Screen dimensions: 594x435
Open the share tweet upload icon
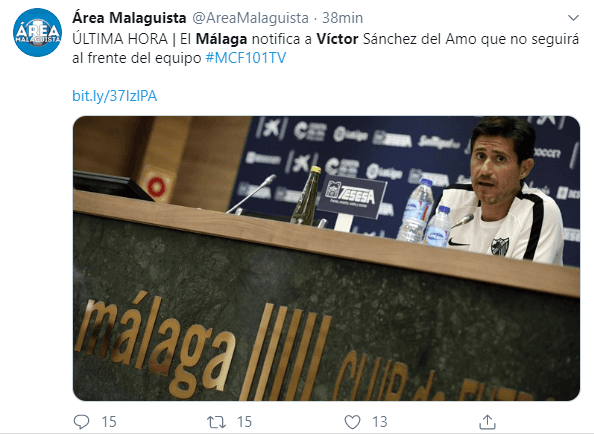[487, 422]
